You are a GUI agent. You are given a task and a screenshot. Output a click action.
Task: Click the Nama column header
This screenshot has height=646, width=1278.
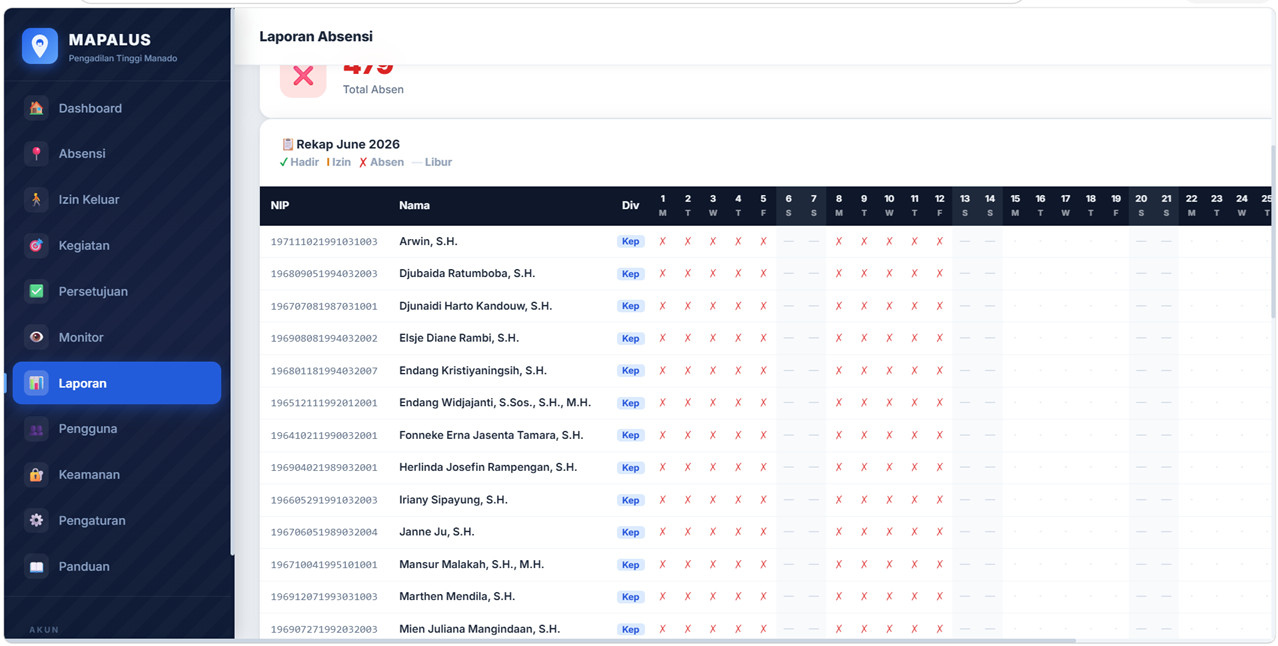(x=414, y=205)
